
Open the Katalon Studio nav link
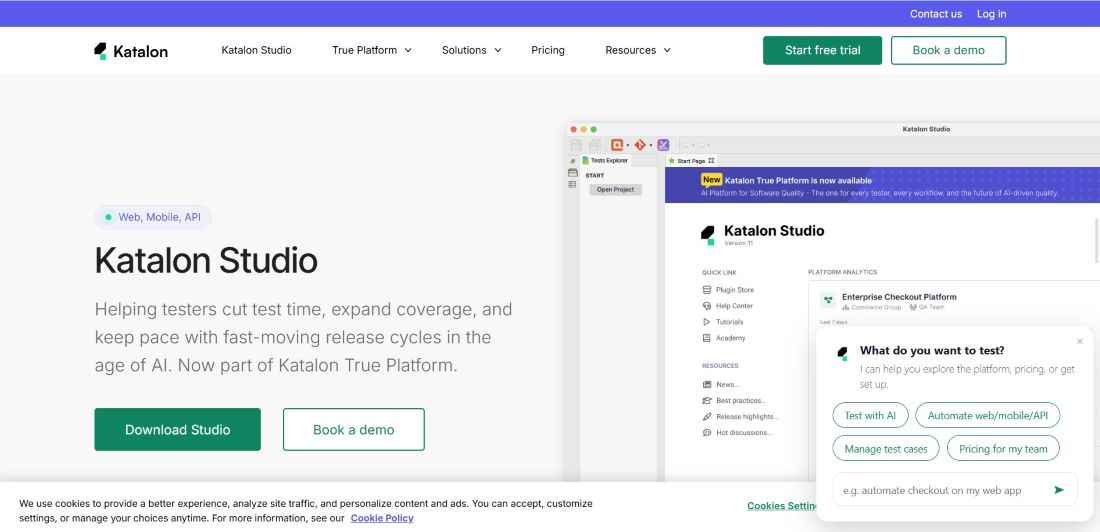pyautogui.click(x=256, y=51)
